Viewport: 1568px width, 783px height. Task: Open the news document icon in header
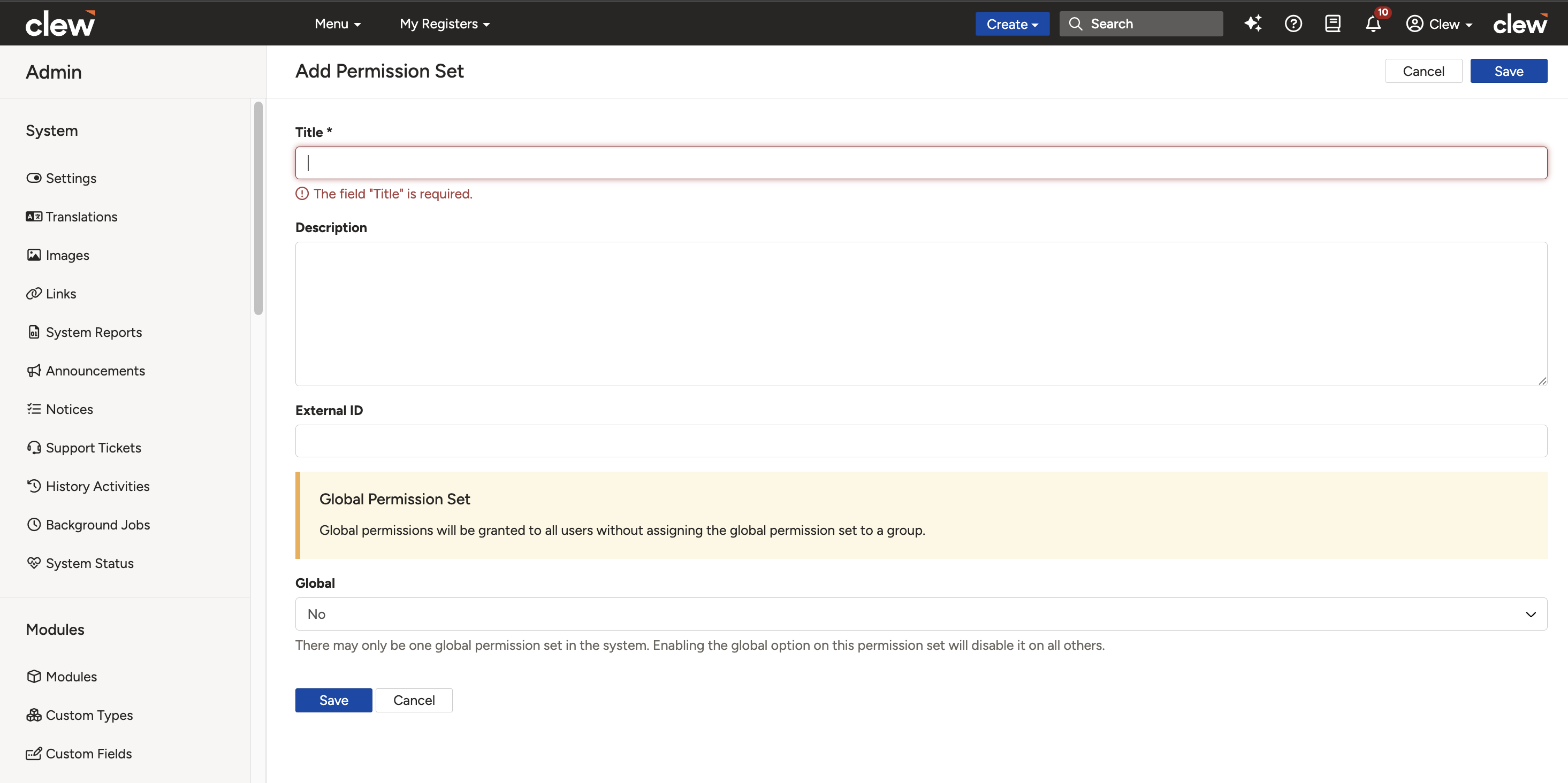(x=1333, y=24)
